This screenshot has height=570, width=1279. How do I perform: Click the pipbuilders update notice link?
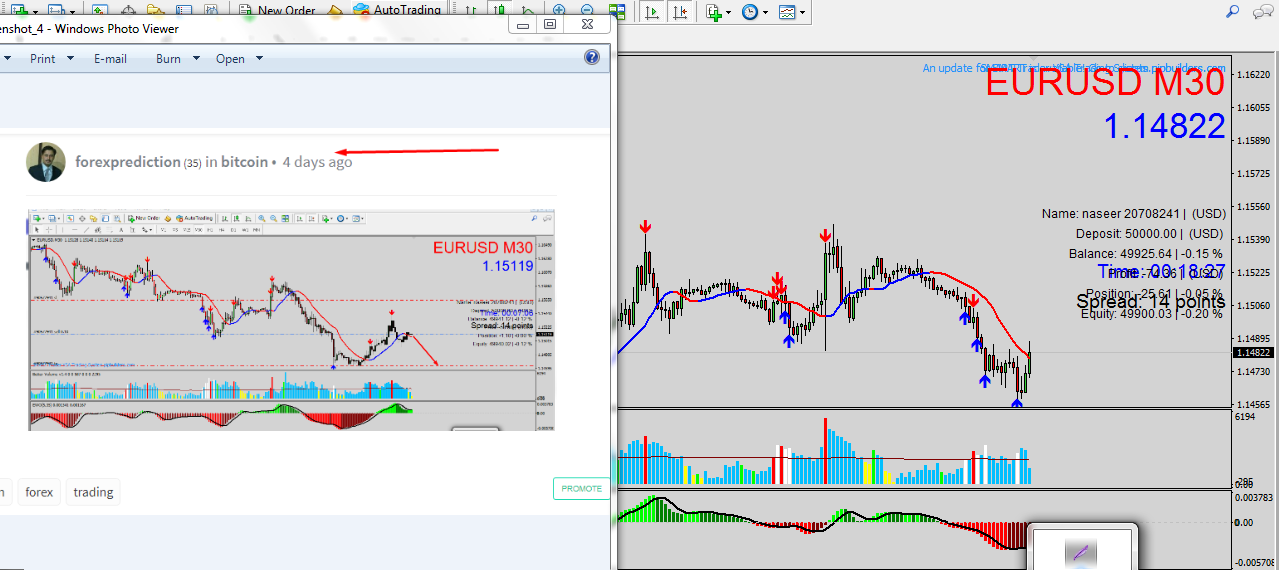pos(1074,68)
